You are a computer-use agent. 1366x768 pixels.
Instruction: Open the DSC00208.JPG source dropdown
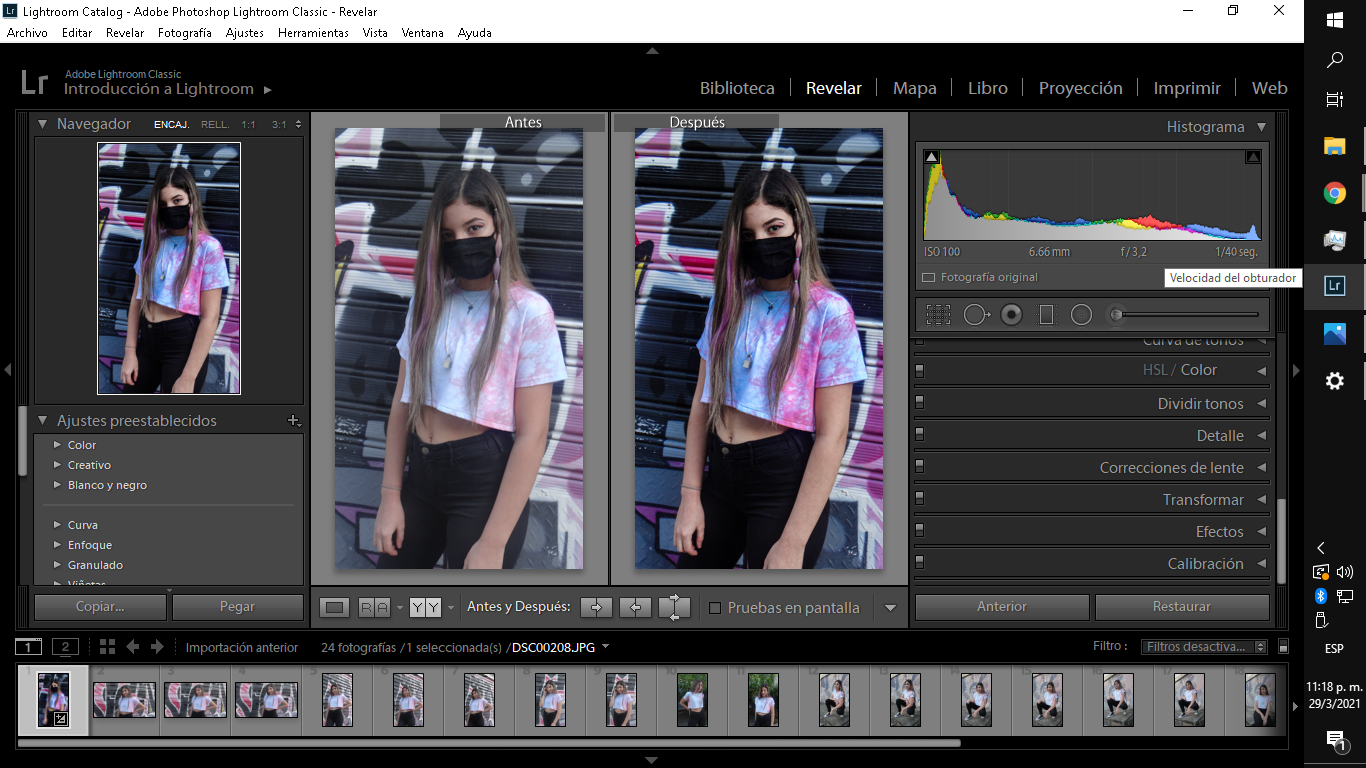(605, 647)
